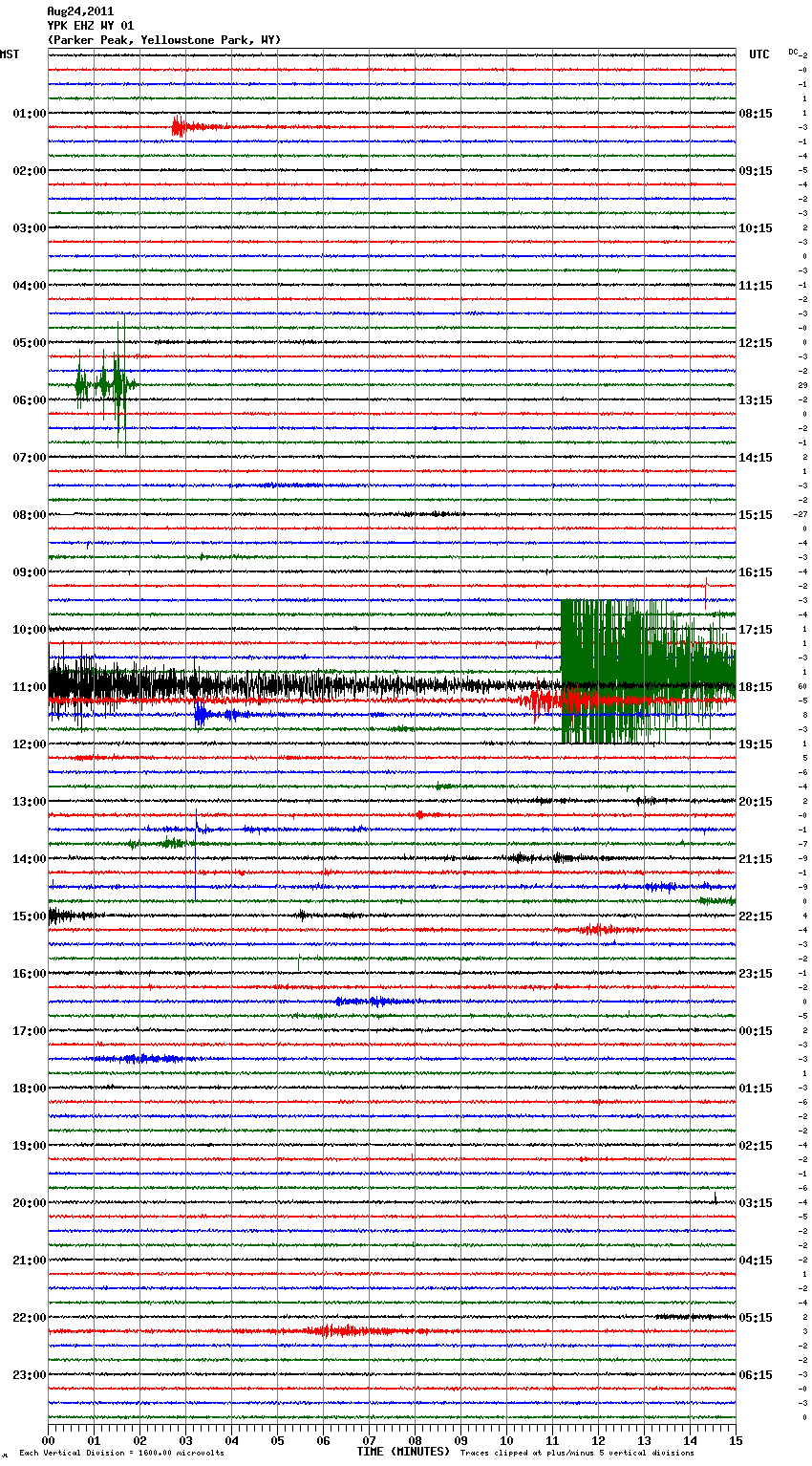This screenshot has width=812, height=1466.
Task: Select the "20:00" MST time label
Action: pyautogui.click(x=29, y=1203)
